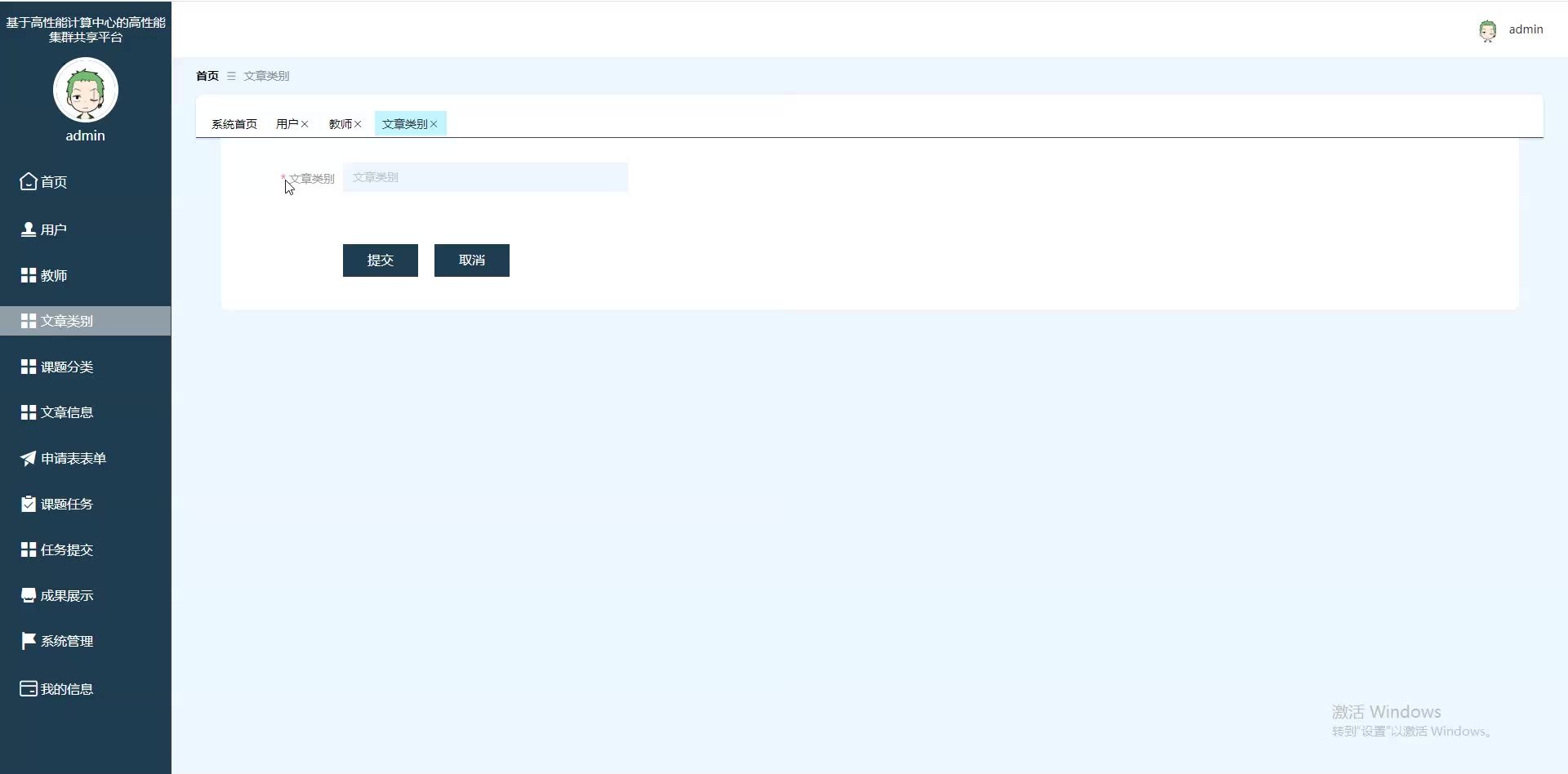The image size is (1568, 774).
Task: Click the card icon beside 我的信息
Action: 29,688
